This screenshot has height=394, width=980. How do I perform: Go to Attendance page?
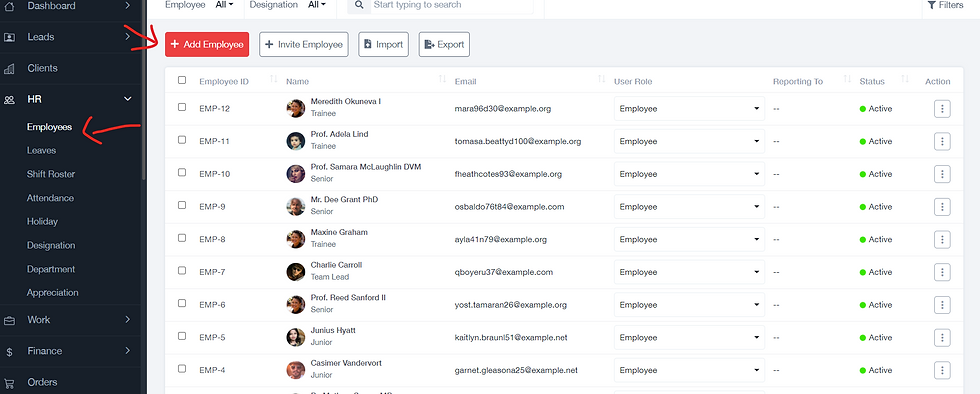(50, 198)
